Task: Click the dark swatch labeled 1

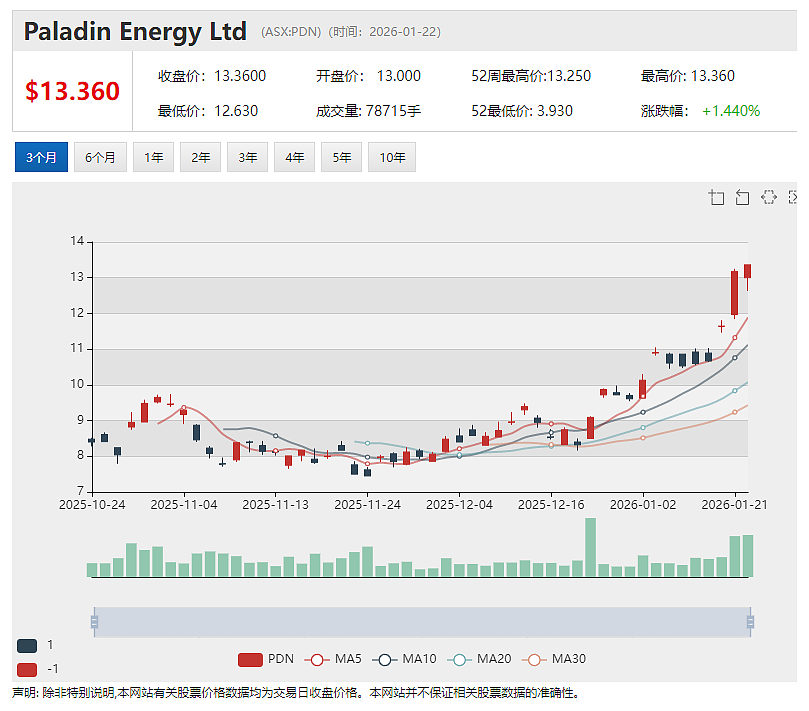Action: coord(27,645)
